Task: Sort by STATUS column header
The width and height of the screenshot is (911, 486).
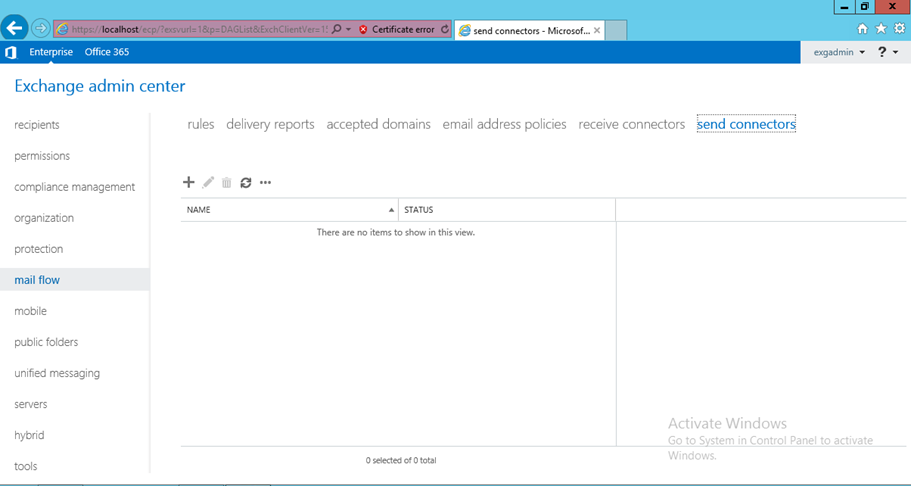Action: click(x=507, y=210)
